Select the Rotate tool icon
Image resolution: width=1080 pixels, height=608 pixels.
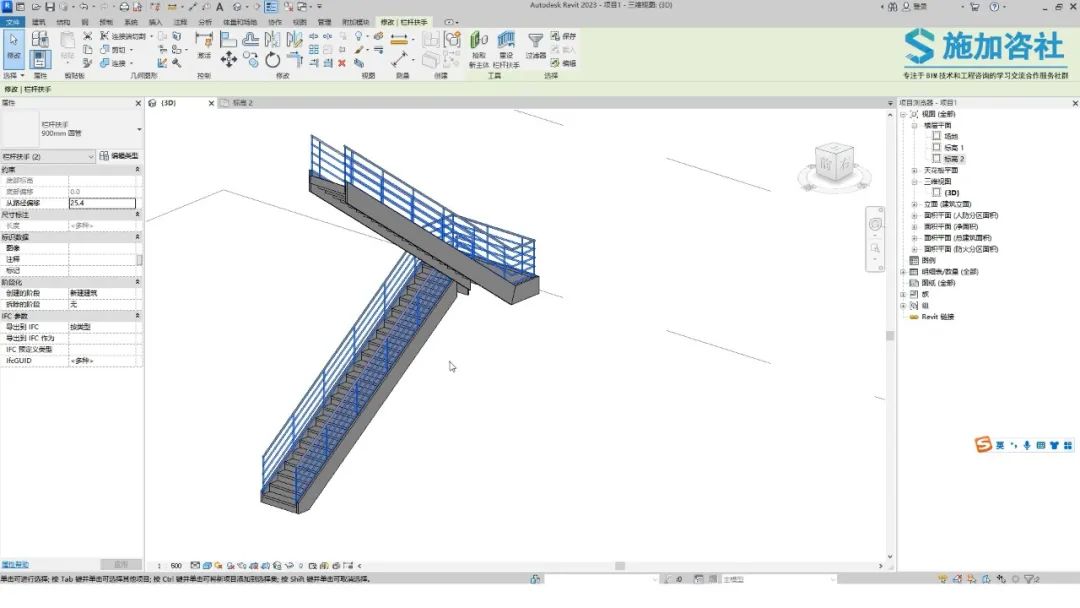[x=273, y=60]
